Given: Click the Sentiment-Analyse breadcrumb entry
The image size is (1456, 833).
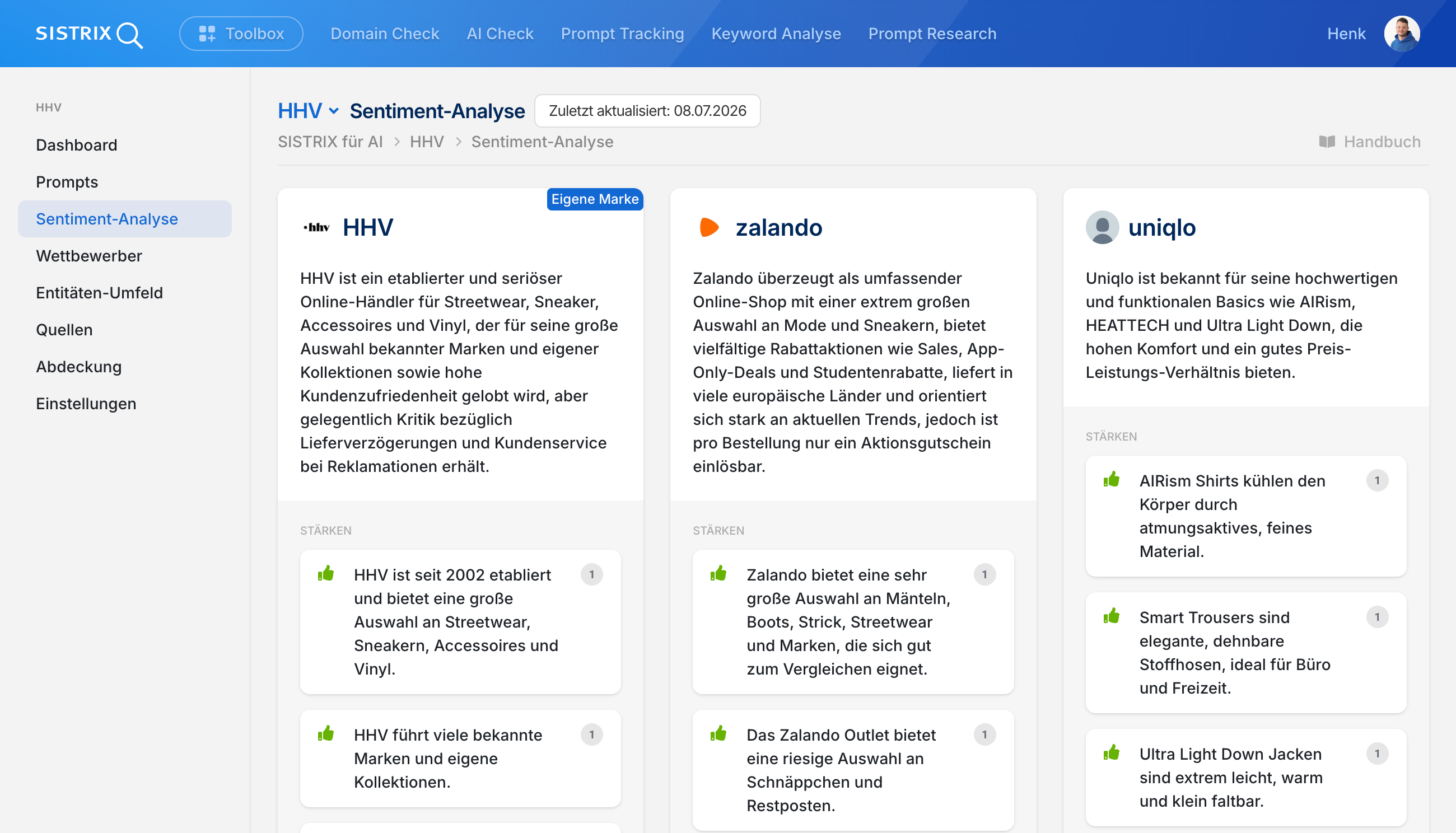Looking at the screenshot, I should coord(542,142).
